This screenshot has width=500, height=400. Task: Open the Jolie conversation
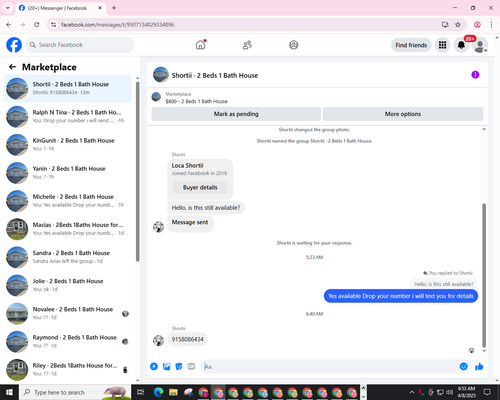pyautogui.click(x=67, y=285)
